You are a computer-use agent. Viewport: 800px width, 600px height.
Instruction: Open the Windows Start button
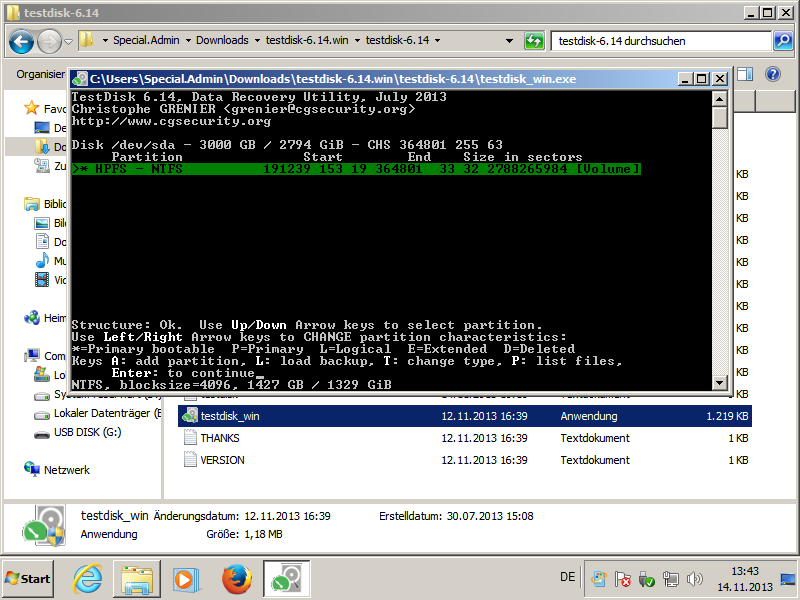tap(28, 579)
